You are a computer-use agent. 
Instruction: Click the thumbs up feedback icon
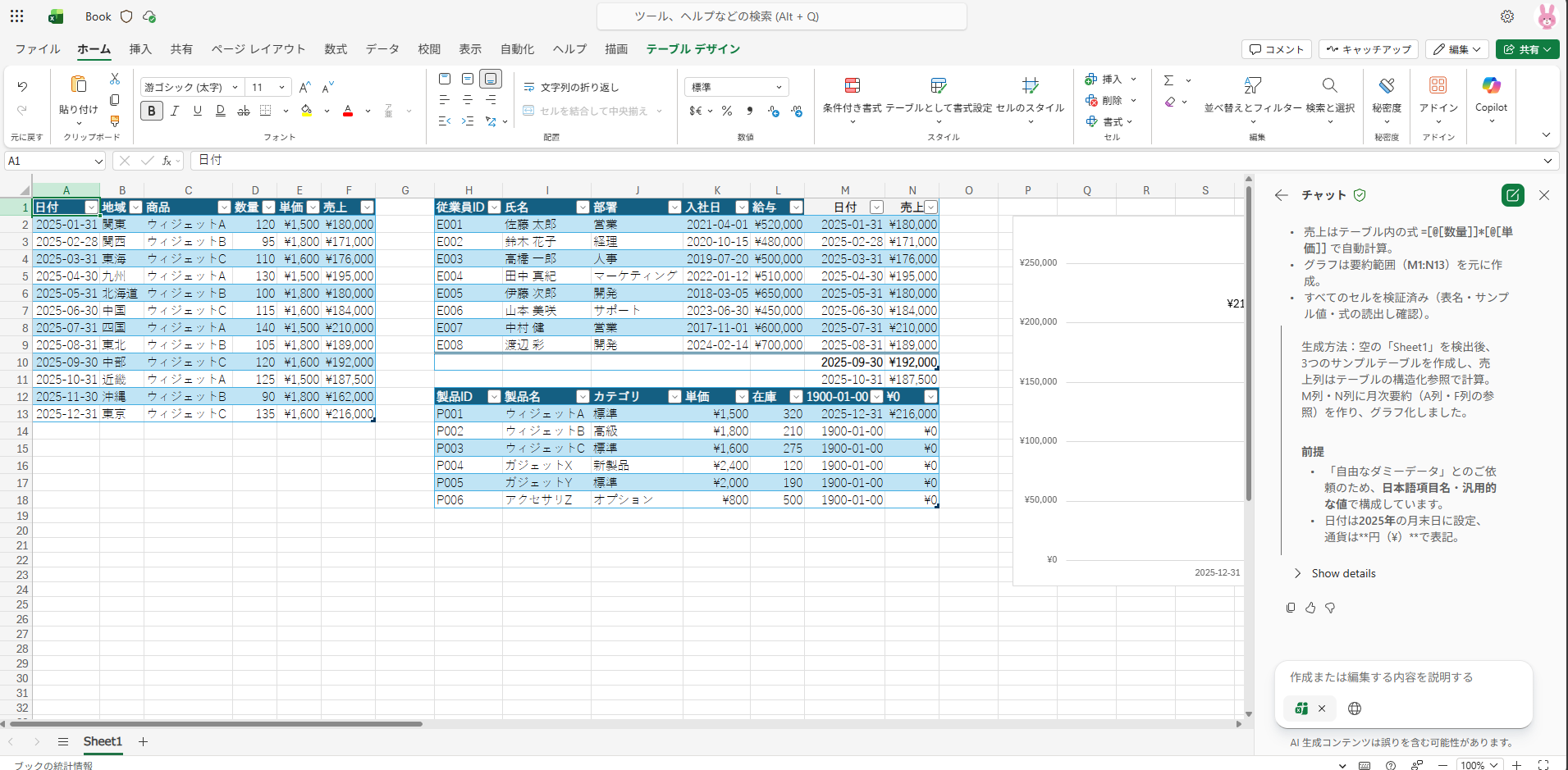(1310, 608)
